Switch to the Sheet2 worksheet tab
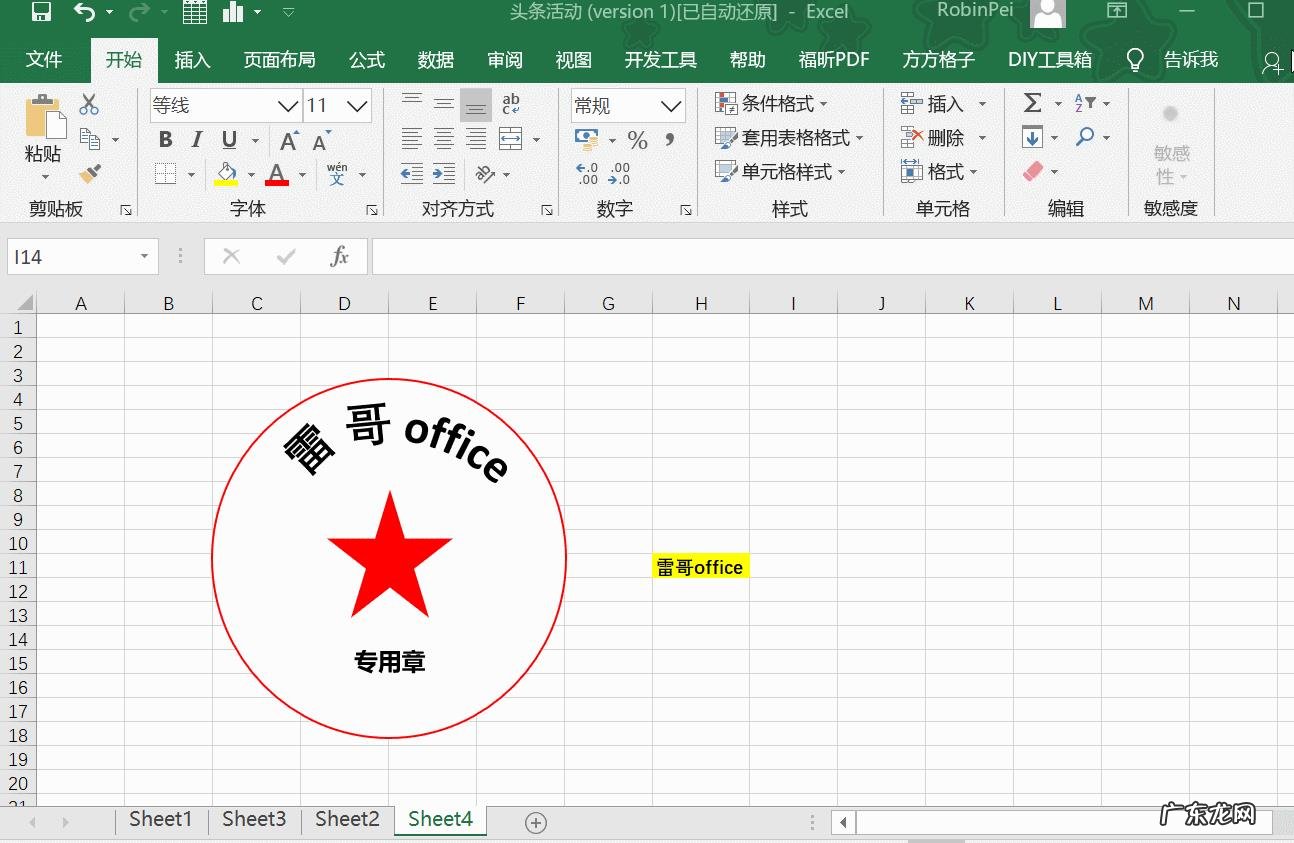 click(x=346, y=819)
